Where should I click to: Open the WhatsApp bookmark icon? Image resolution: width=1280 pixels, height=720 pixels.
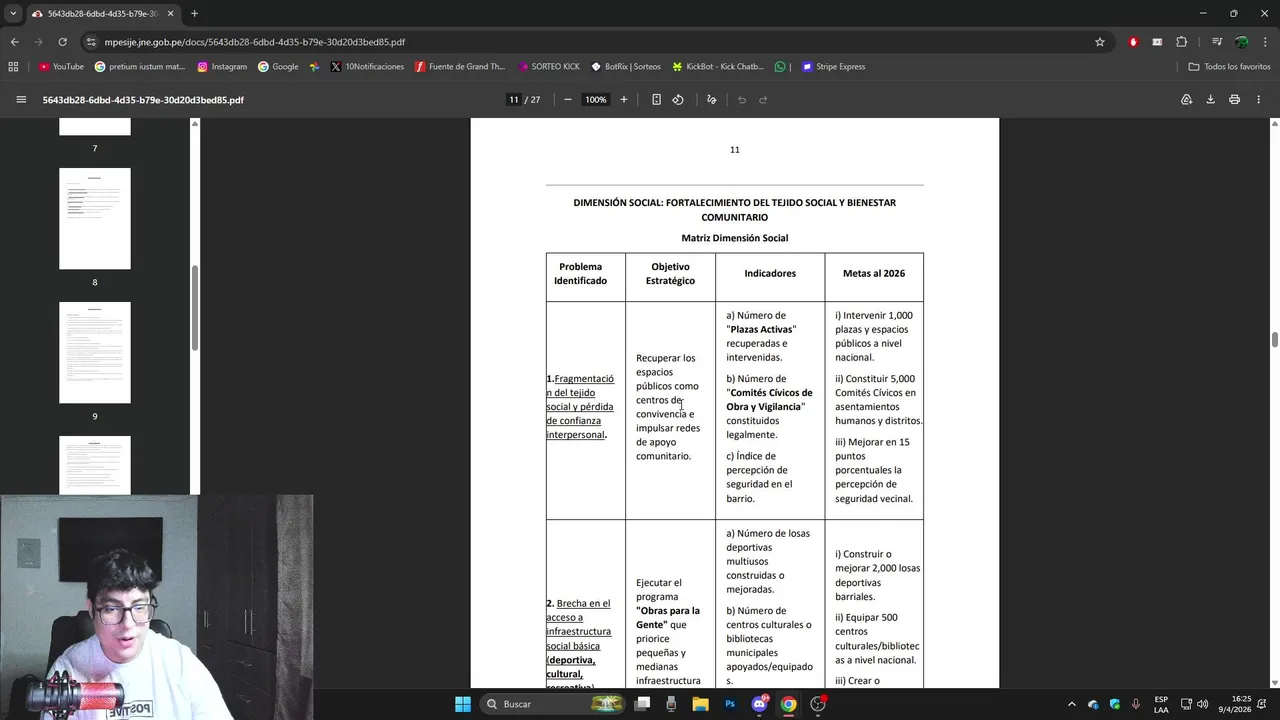click(780, 67)
